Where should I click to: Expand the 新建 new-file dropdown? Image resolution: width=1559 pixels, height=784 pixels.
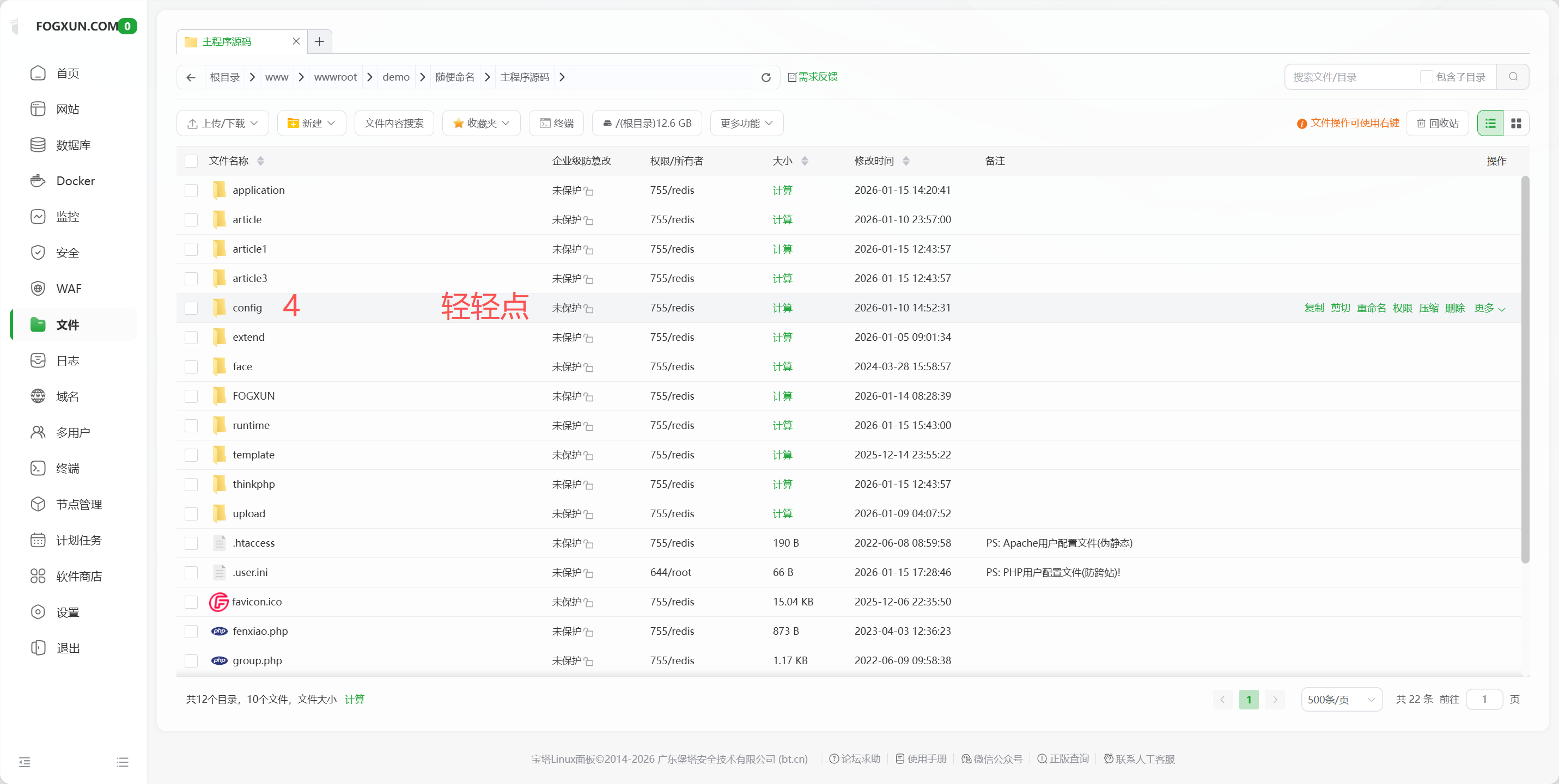pos(312,123)
